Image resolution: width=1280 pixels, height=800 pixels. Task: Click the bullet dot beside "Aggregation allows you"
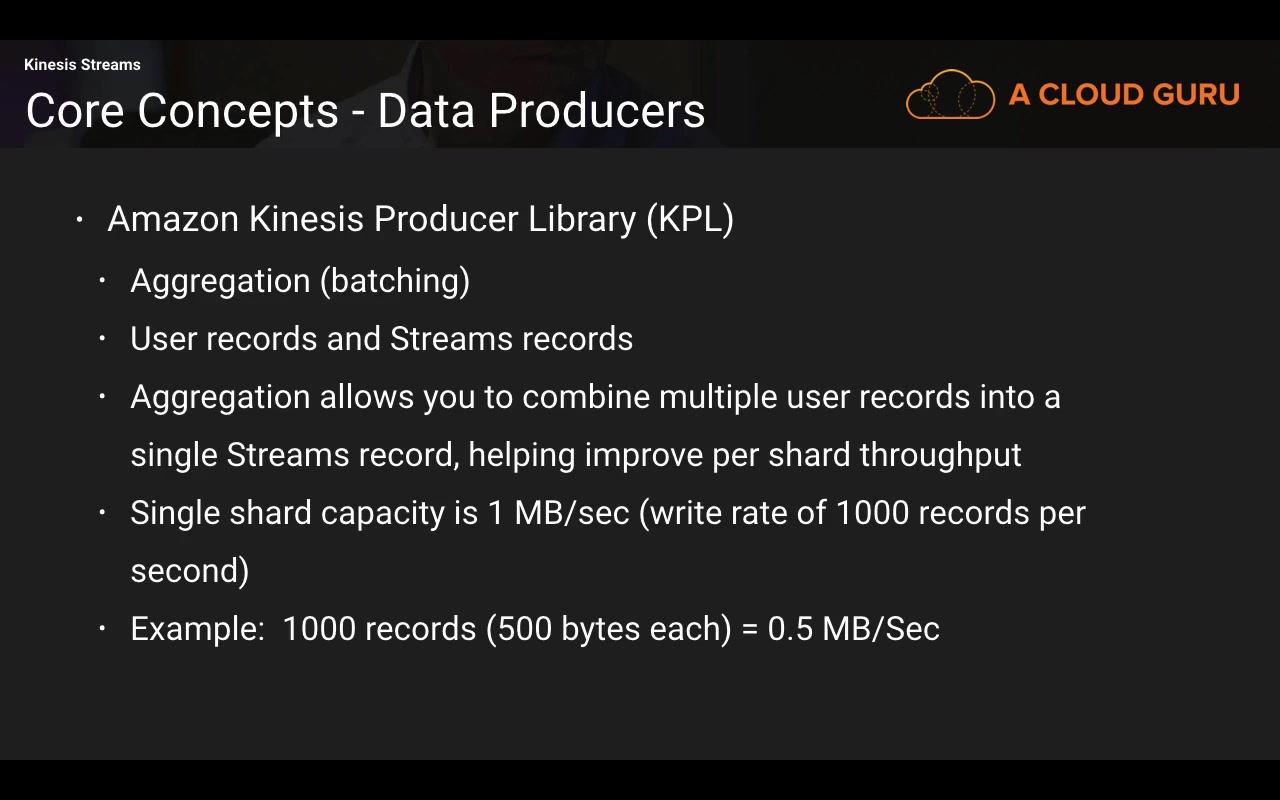(x=102, y=397)
